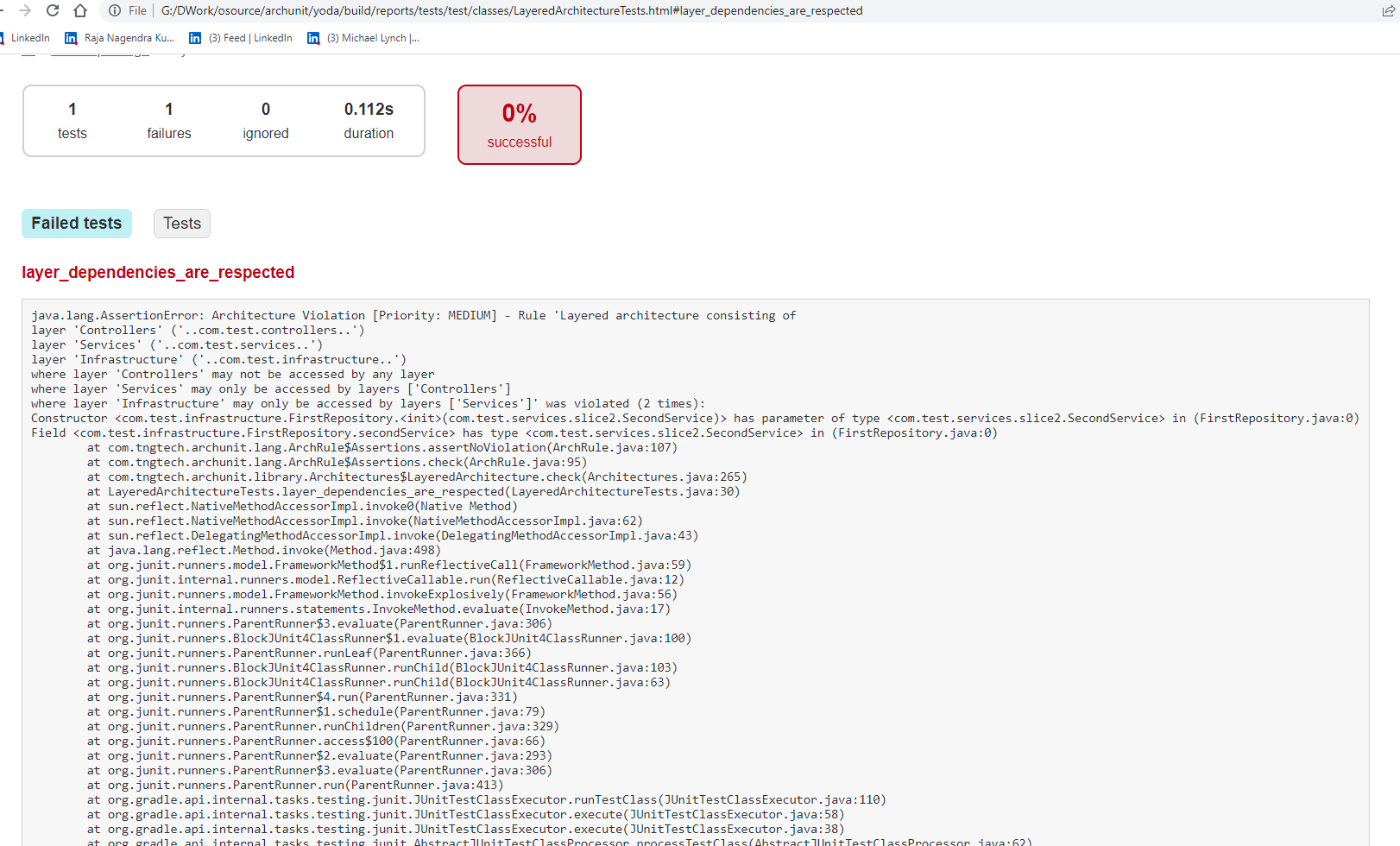Reload the test report page
The width and height of the screenshot is (1400, 846).
click(x=53, y=10)
